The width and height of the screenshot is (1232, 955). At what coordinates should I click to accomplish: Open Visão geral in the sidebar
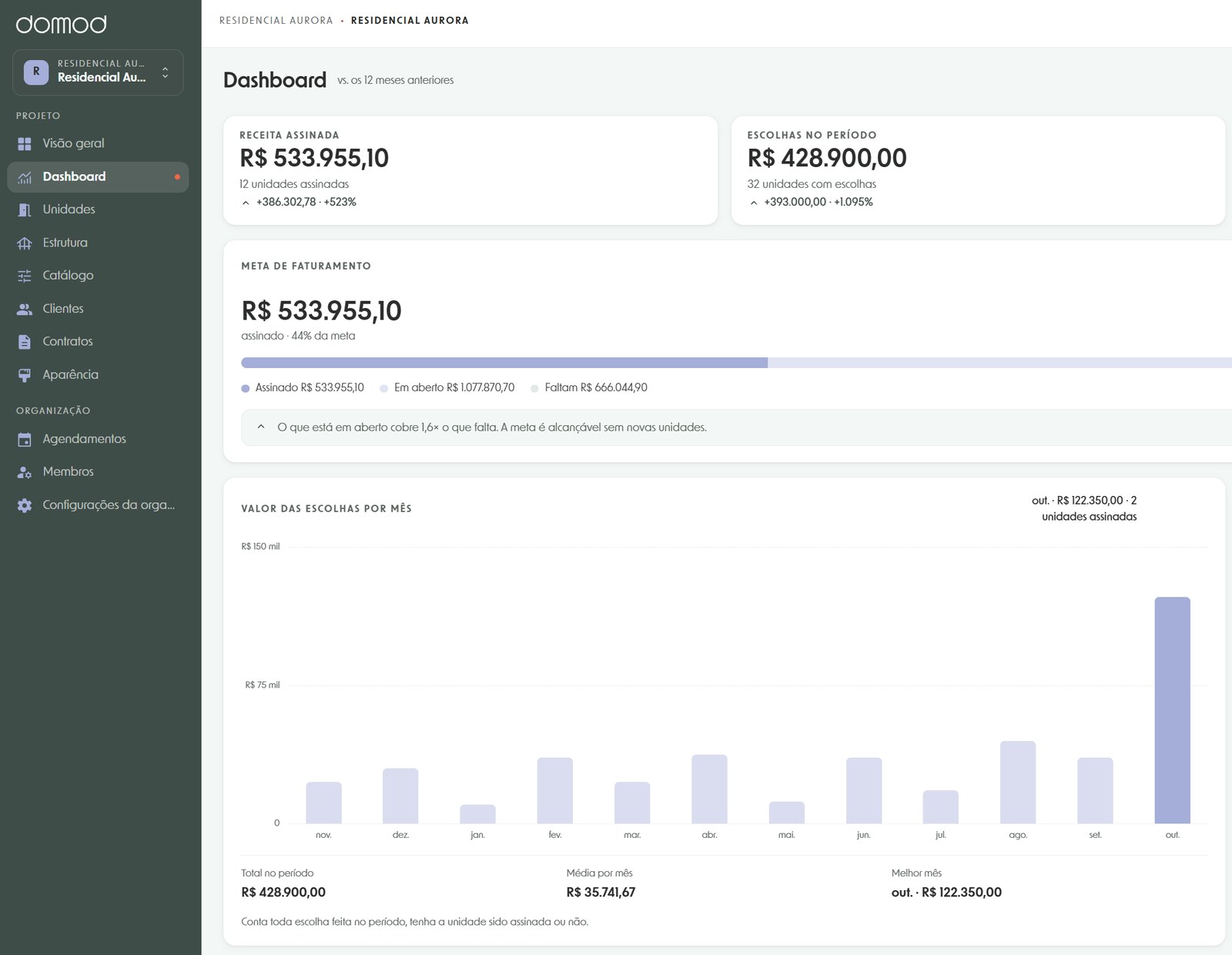98,143
